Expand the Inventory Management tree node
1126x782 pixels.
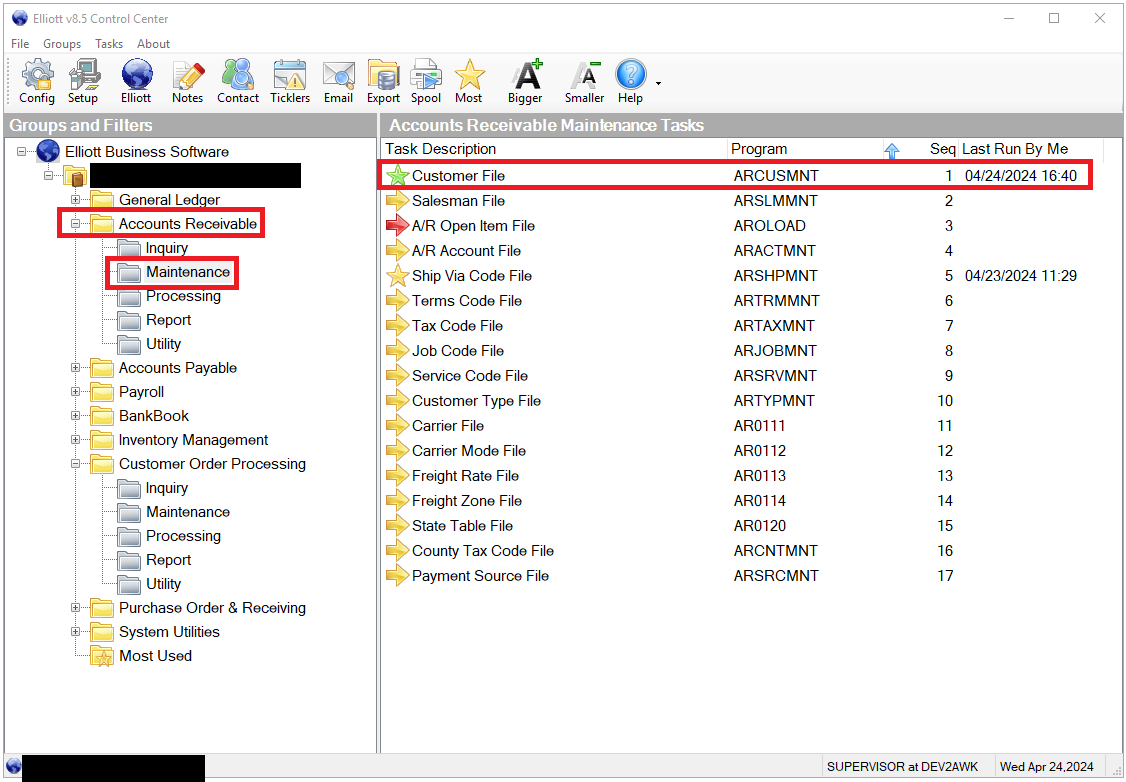75,439
